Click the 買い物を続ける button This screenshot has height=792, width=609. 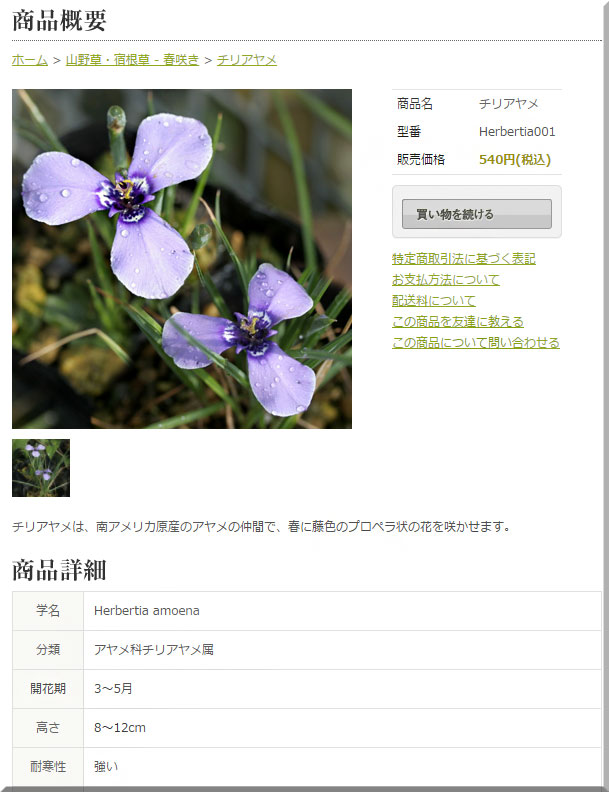477,214
